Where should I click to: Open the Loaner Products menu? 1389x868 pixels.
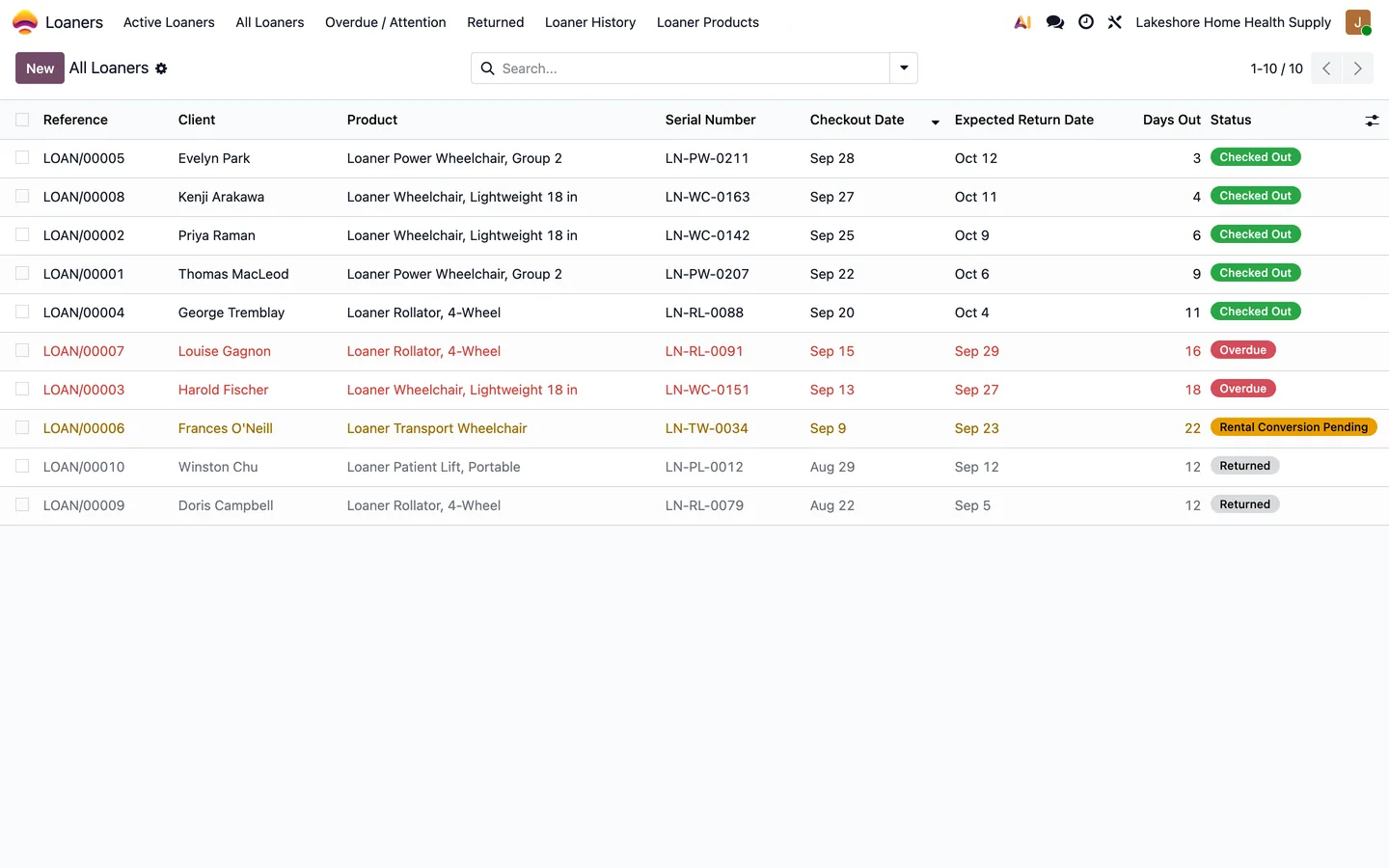click(707, 22)
